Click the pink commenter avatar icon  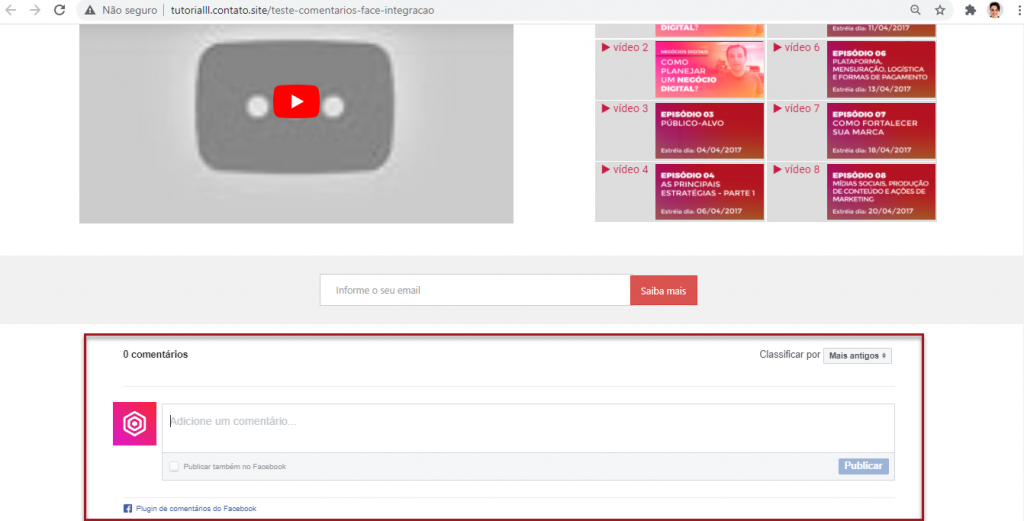coord(134,425)
